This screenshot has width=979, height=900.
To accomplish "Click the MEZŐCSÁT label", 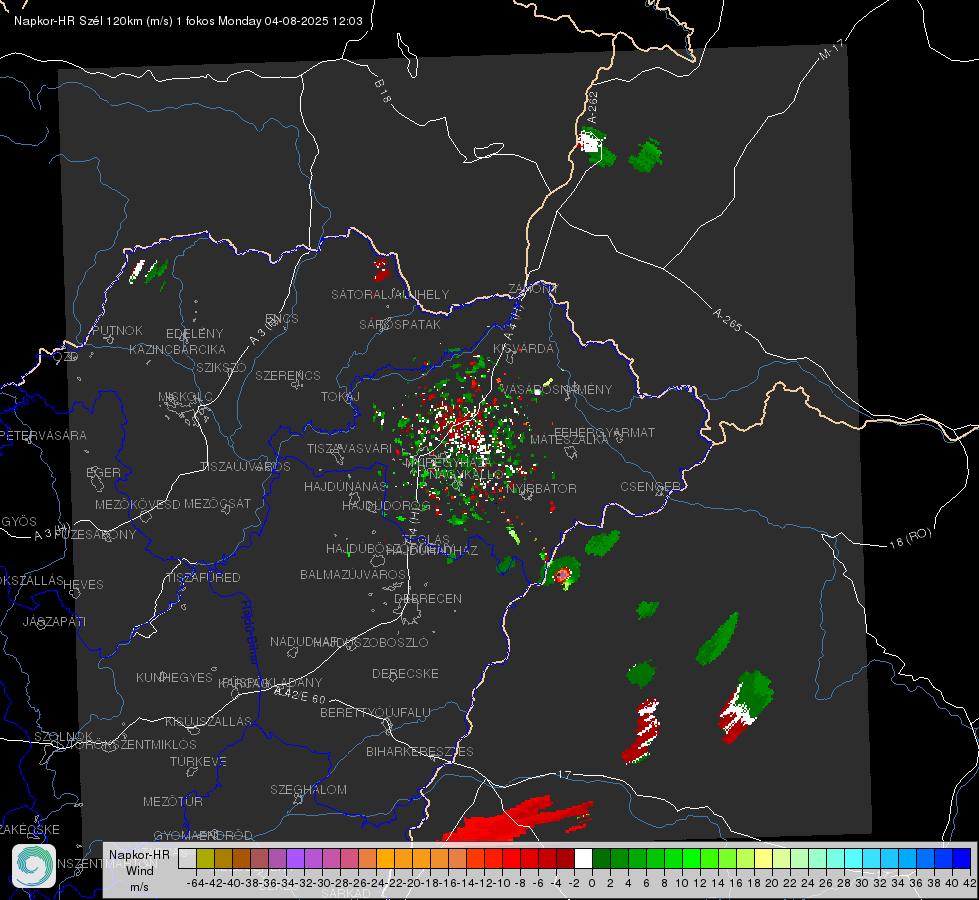I will (x=217, y=503).
